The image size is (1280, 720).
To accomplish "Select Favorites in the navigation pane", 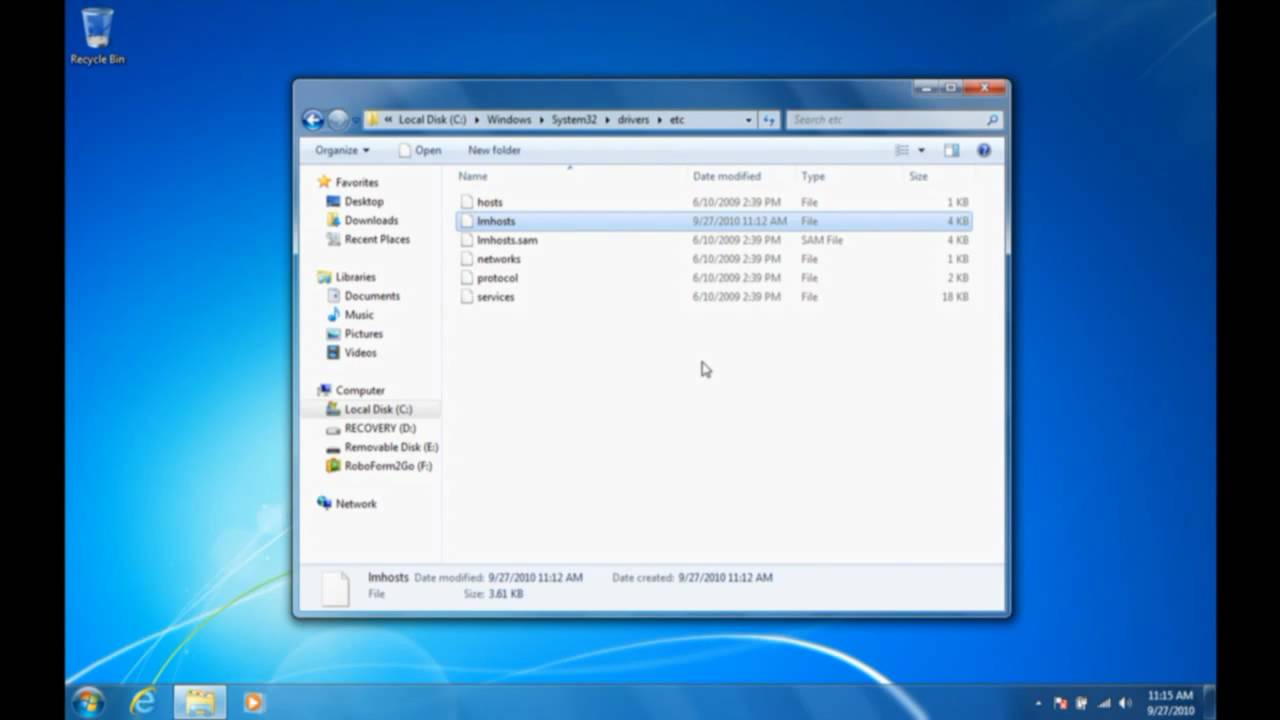I will point(357,182).
